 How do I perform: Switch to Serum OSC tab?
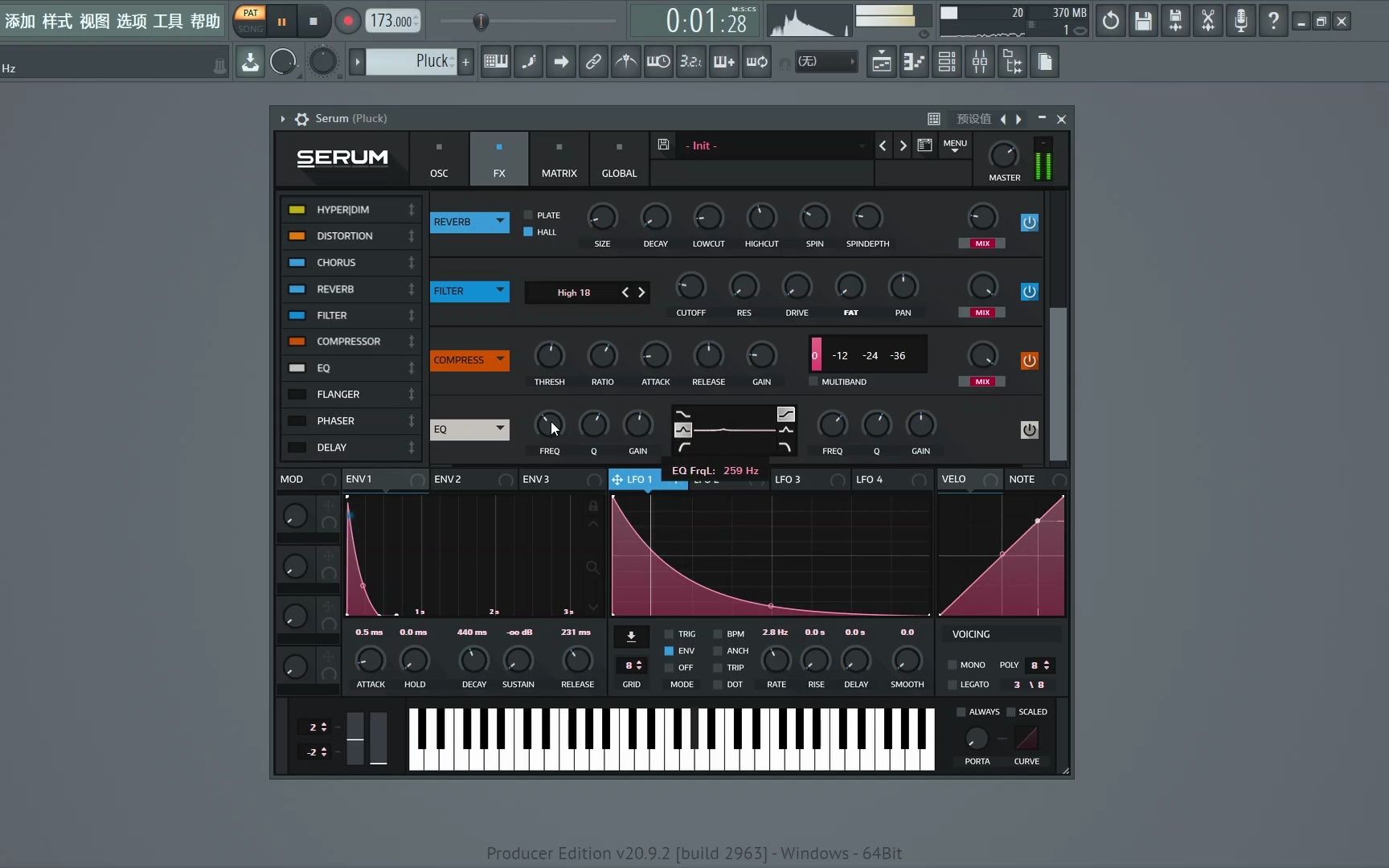pyautogui.click(x=439, y=159)
